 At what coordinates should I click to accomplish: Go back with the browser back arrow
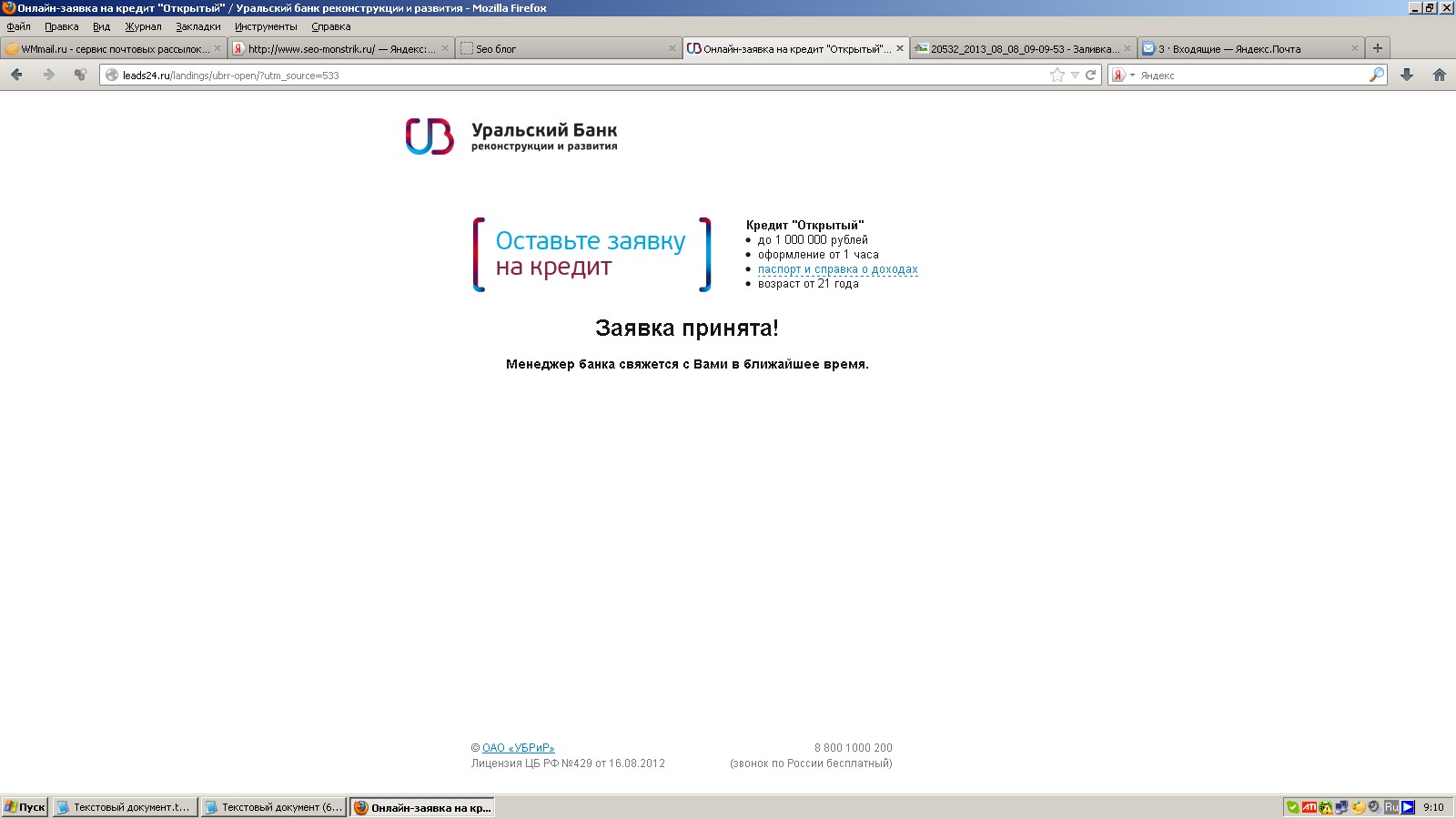(x=16, y=75)
